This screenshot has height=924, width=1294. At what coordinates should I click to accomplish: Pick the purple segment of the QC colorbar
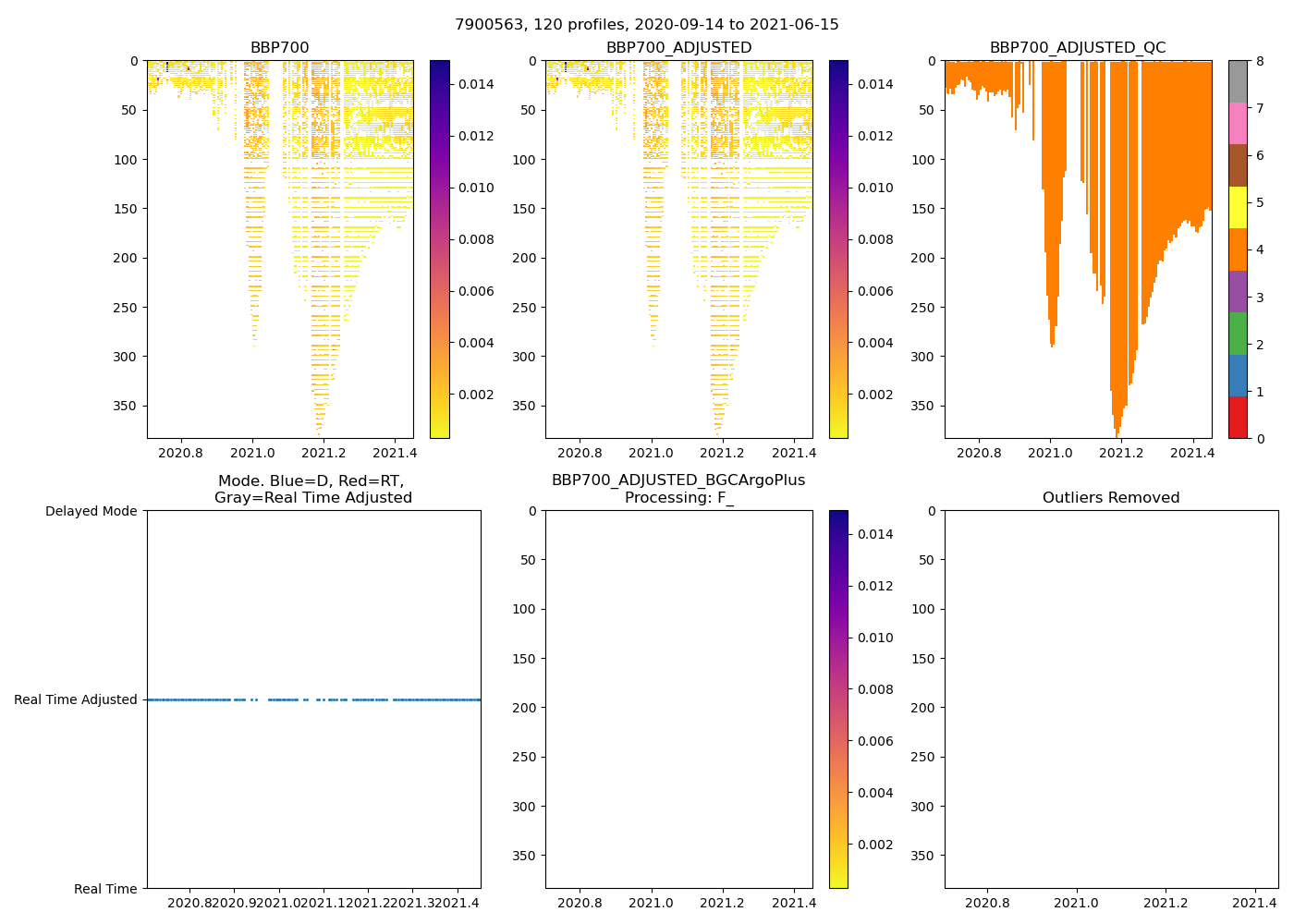click(x=1238, y=291)
